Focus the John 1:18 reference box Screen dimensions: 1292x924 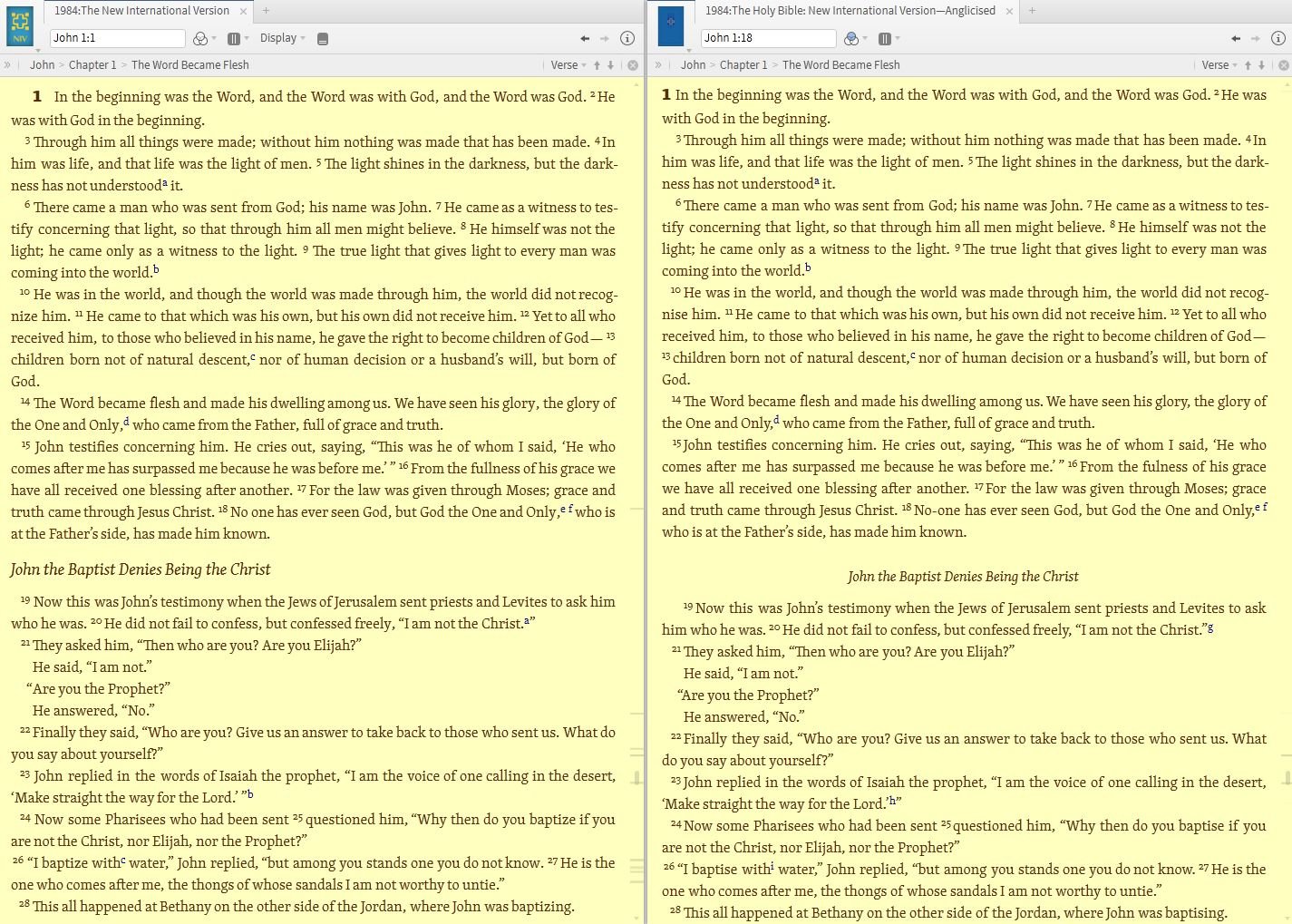coord(768,38)
